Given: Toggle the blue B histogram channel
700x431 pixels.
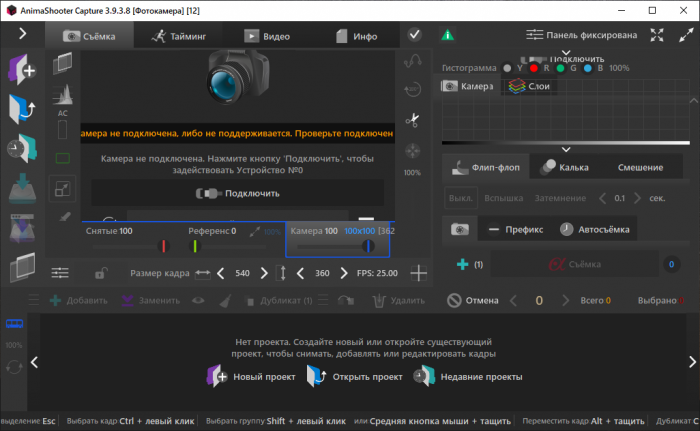Looking at the screenshot, I should (x=588, y=68).
